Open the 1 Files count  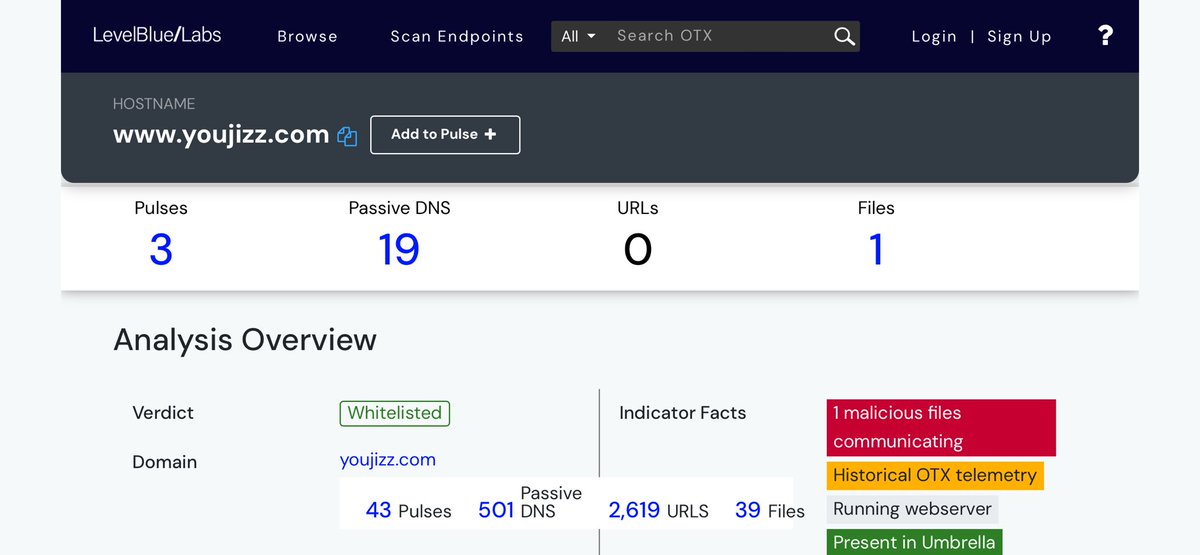[876, 249]
